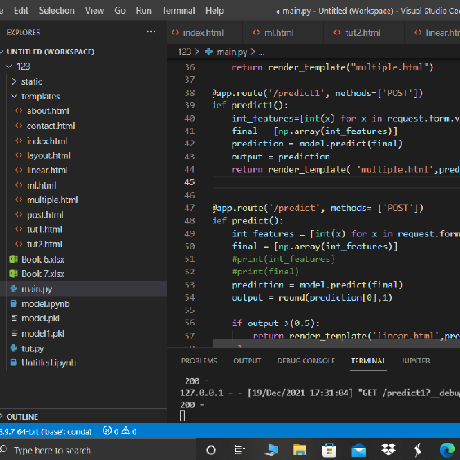Show the Jupyter panel tab
This screenshot has width=460, height=460.
tap(416, 360)
